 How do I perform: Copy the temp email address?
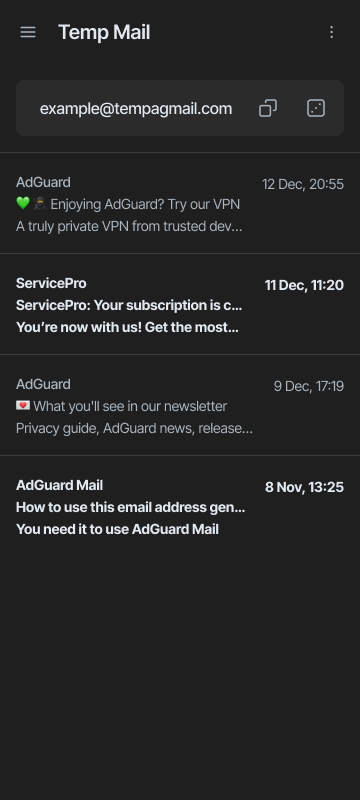coord(268,108)
